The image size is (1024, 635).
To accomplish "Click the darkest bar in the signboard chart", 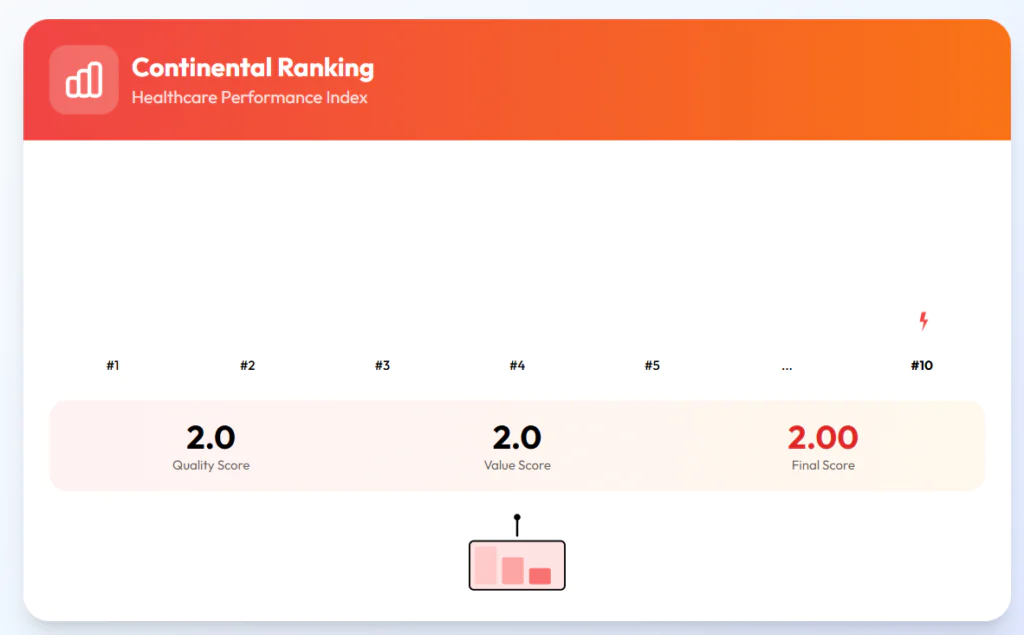I will pos(540,576).
